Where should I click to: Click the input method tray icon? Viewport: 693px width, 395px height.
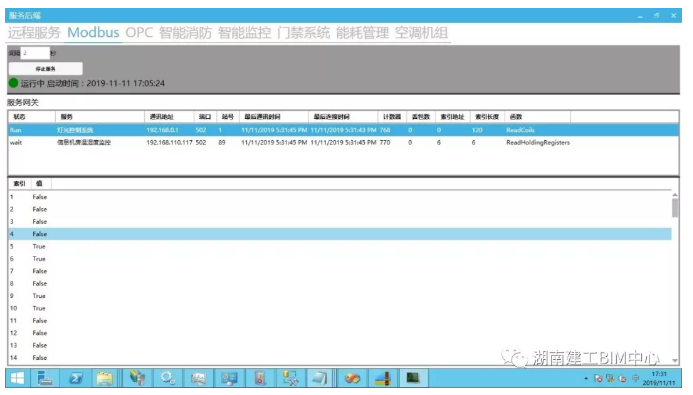click(x=636, y=378)
